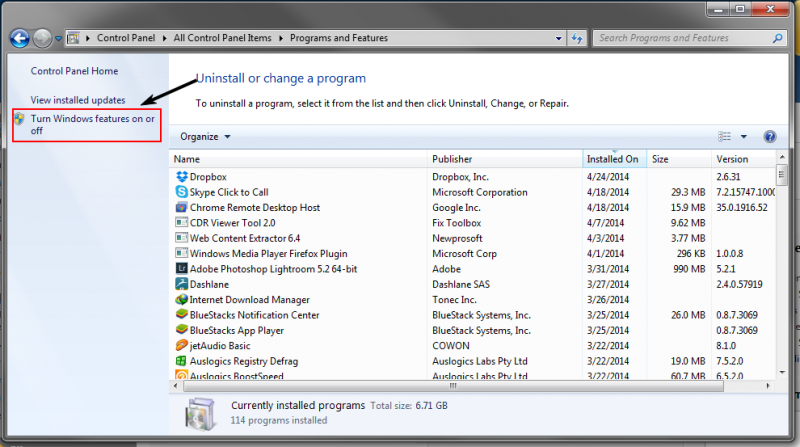Click 990 MB size cell
800x447 pixels.
[x=689, y=269]
